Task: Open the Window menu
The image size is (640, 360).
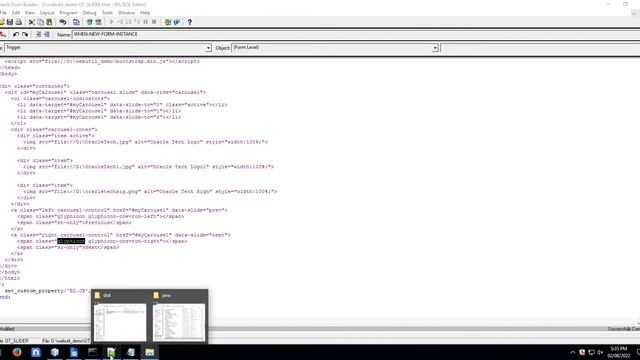Action: [126, 13]
